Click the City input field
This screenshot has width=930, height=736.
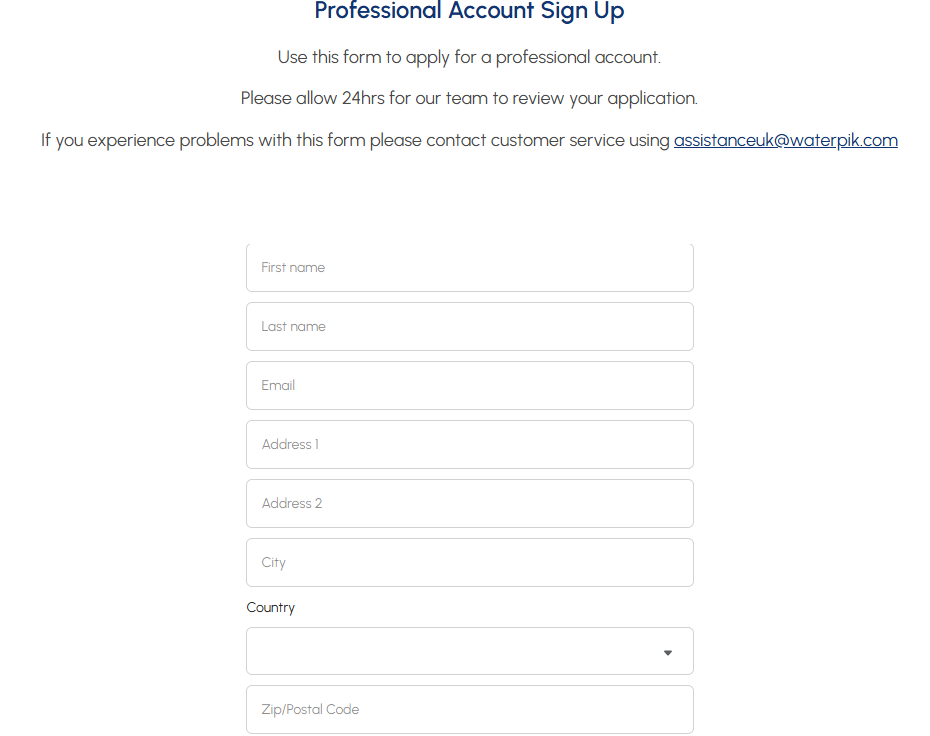[x=469, y=563]
